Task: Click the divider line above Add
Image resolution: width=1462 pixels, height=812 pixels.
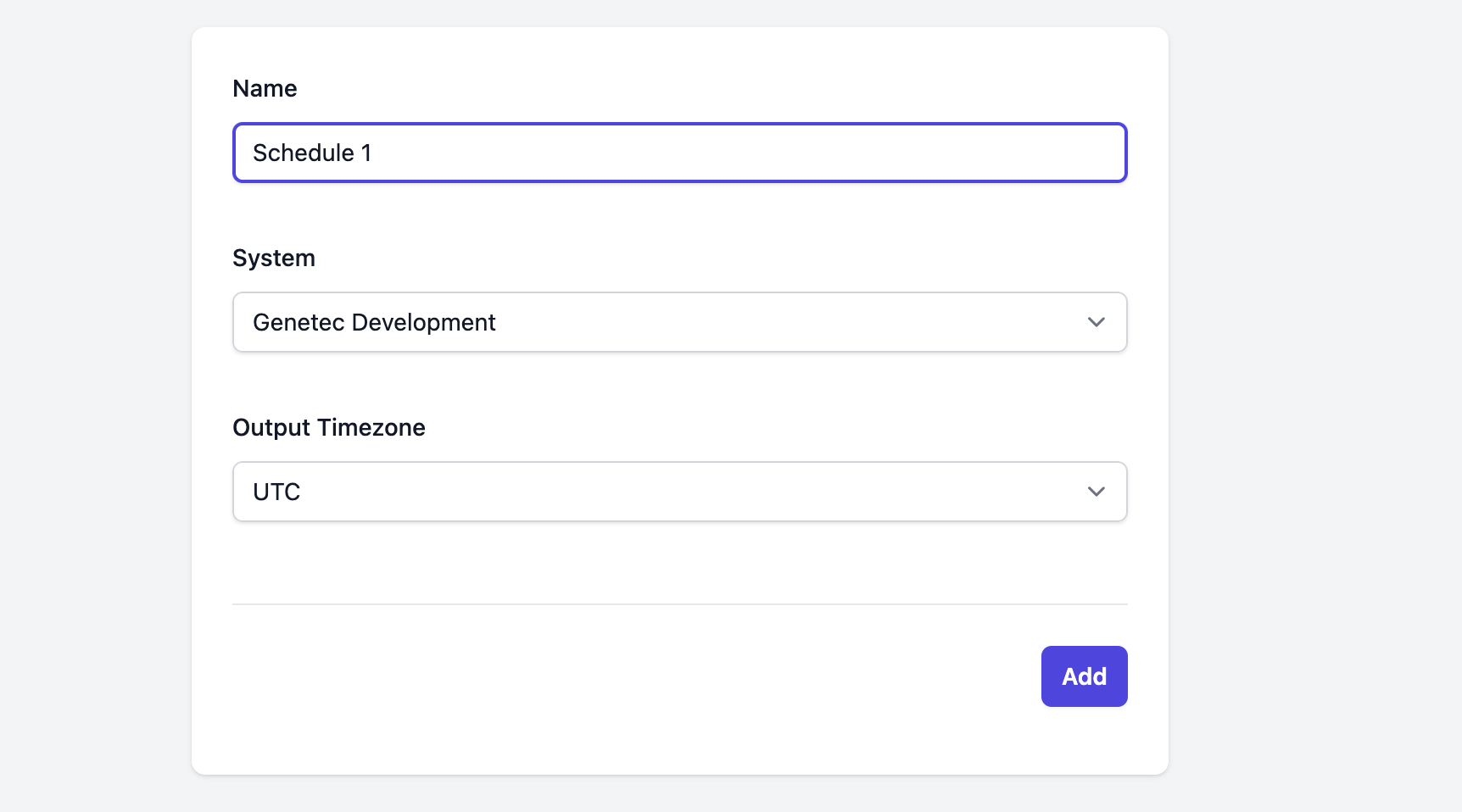Action: (x=678, y=604)
